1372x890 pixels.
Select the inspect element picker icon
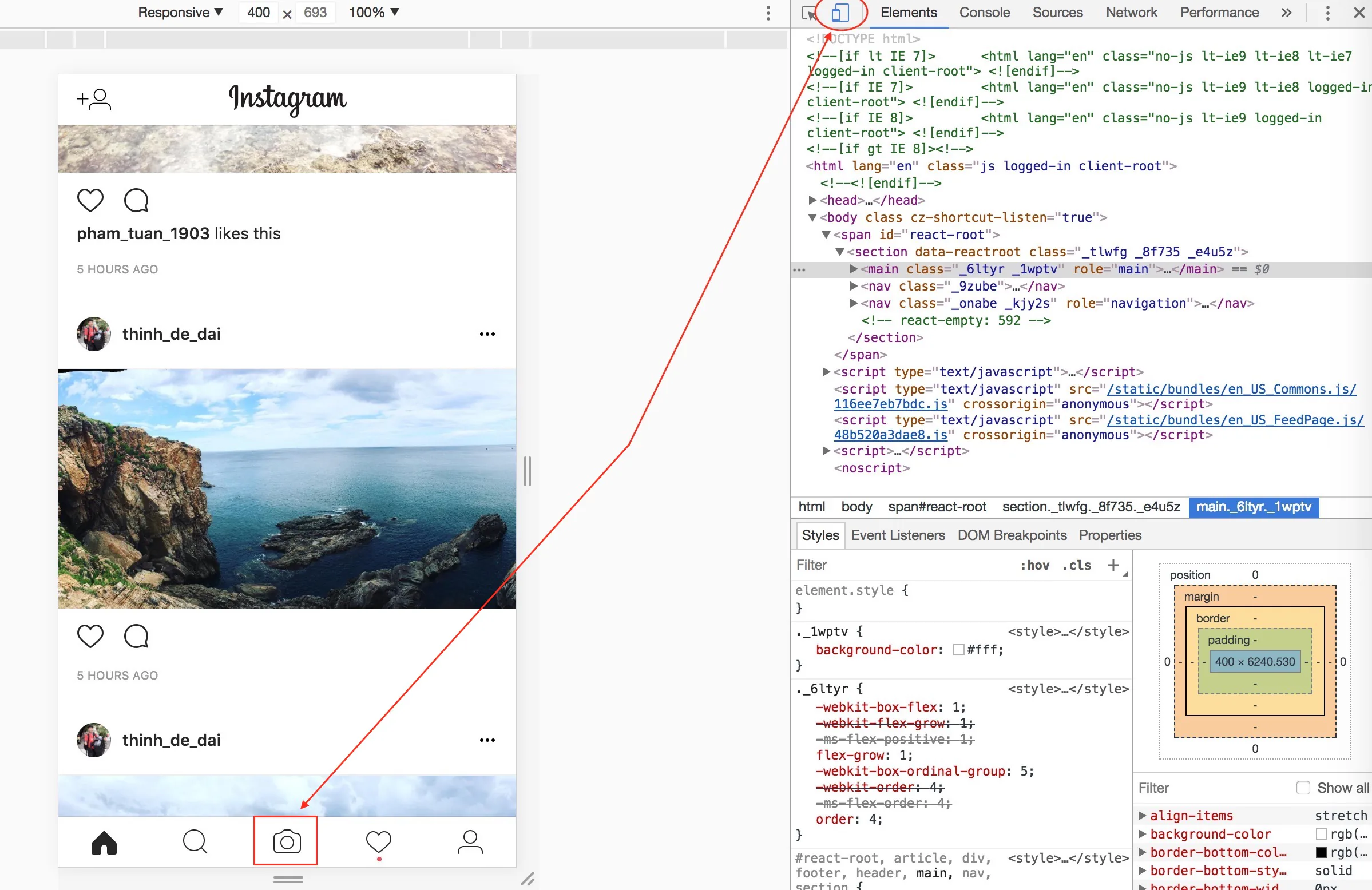pyautogui.click(x=810, y=13)
